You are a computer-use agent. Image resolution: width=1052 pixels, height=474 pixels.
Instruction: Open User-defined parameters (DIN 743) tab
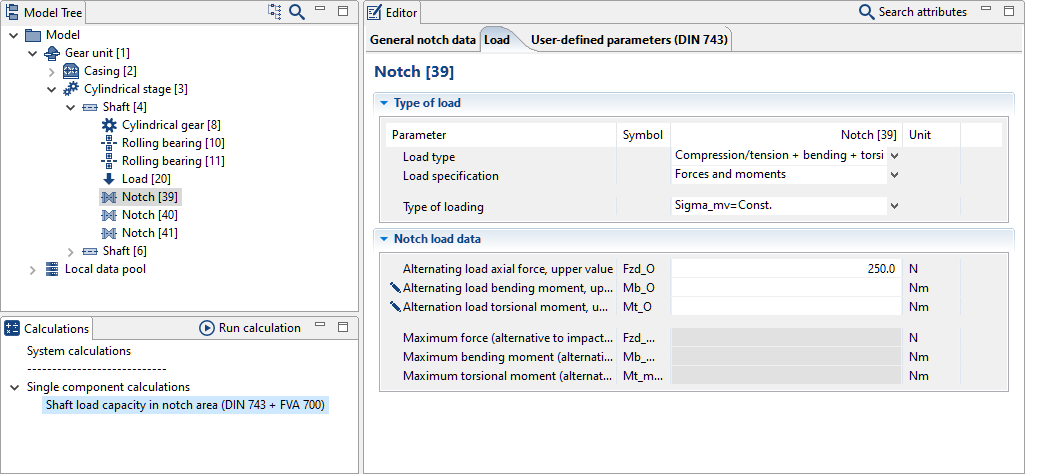tap(630, 40)
